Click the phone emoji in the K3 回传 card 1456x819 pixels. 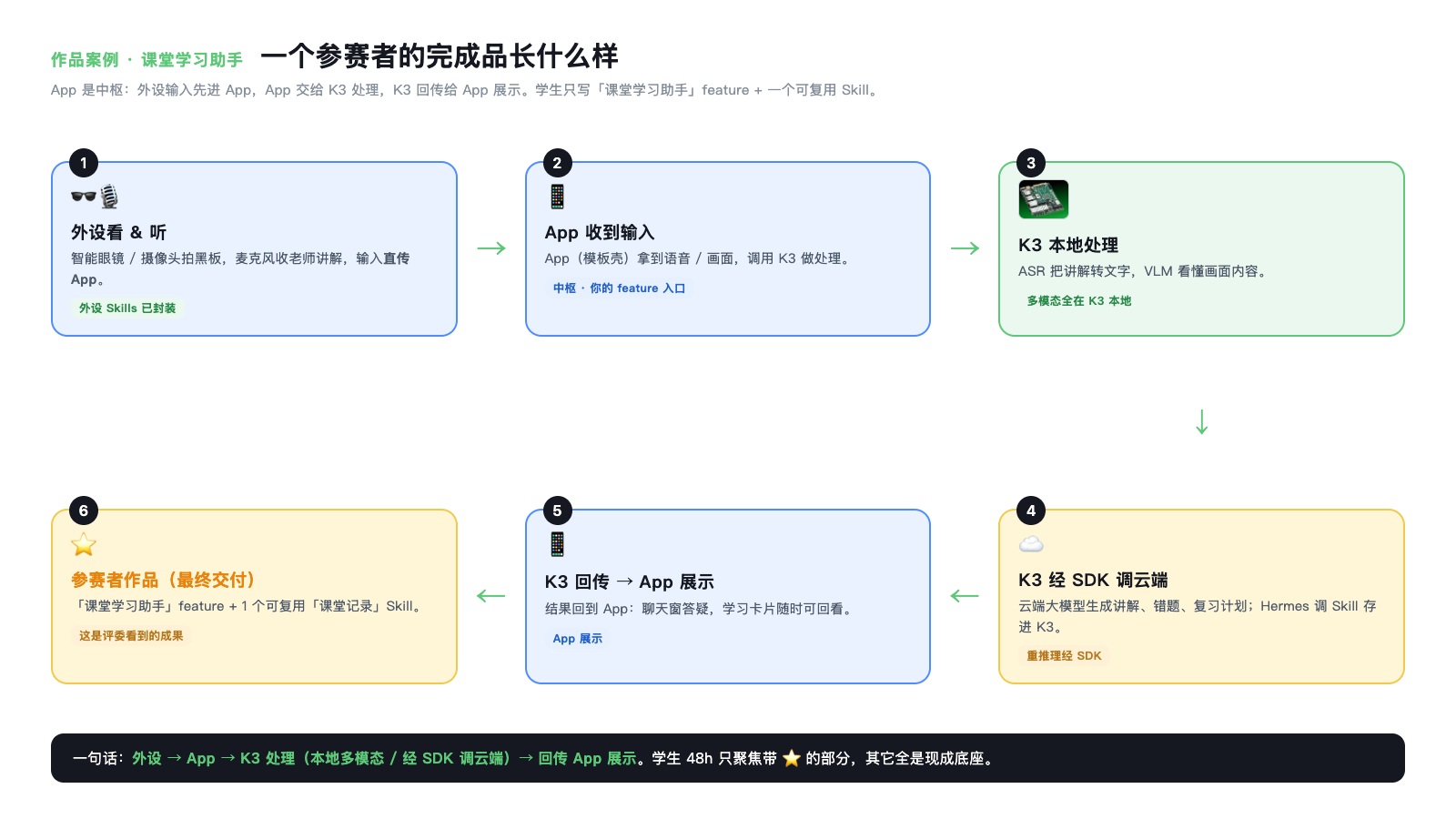pyautogui.click(x=557, y=544)
